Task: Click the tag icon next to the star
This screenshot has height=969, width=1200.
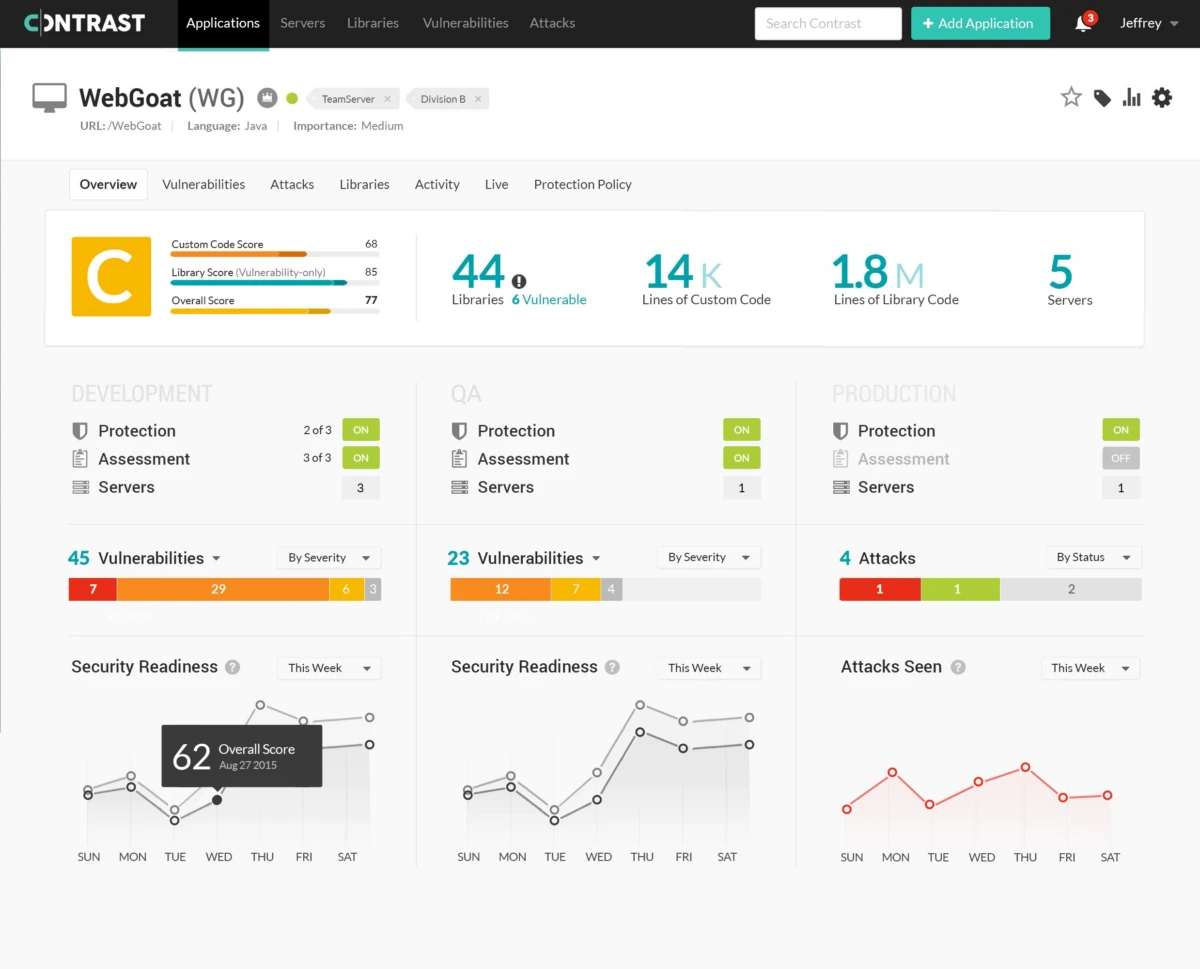Action: (1101, 97)
